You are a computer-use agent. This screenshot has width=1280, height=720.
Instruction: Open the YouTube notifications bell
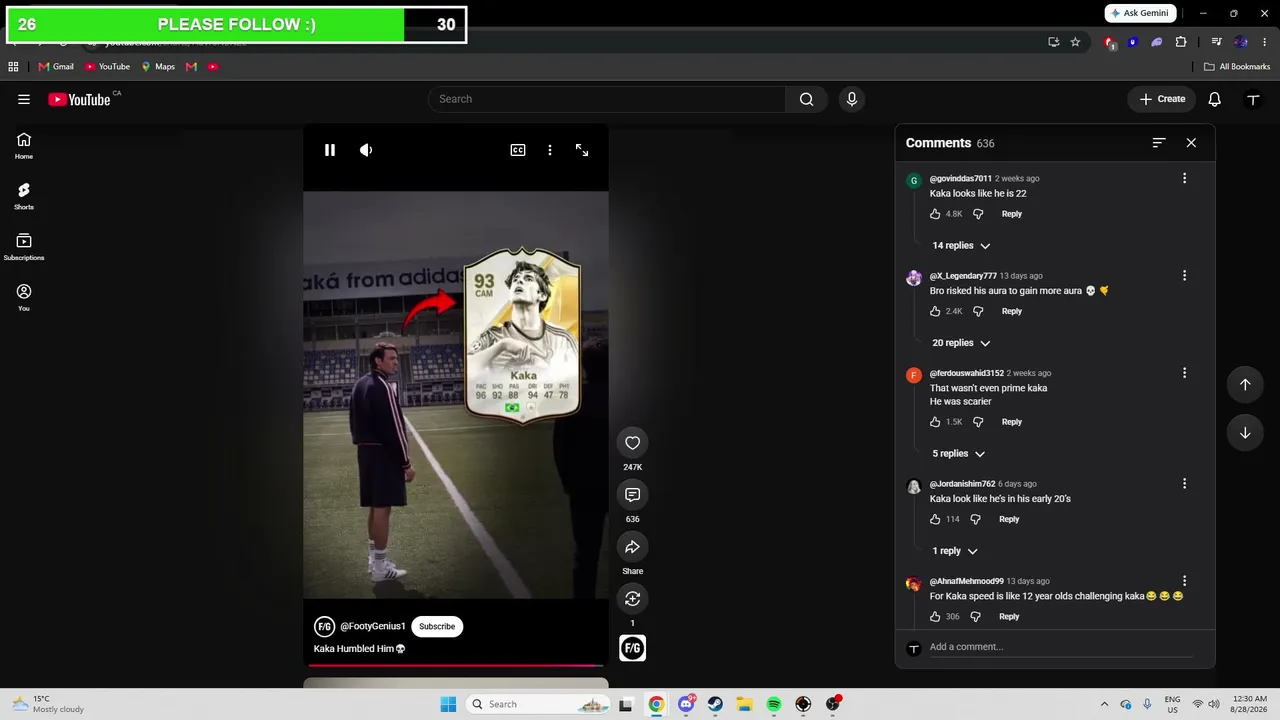point(1214,99)
